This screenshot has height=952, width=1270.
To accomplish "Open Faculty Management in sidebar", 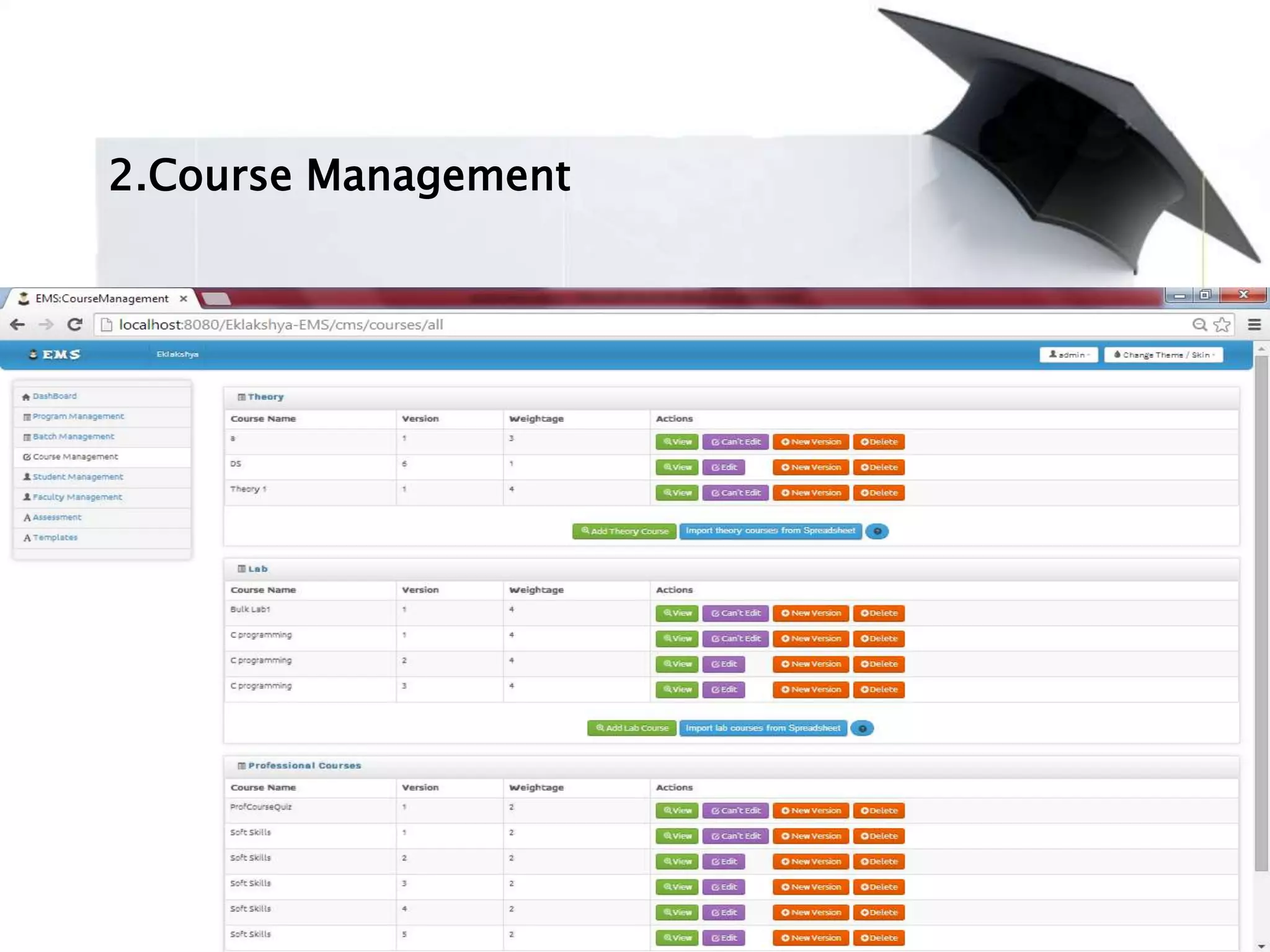I will 102,497.
